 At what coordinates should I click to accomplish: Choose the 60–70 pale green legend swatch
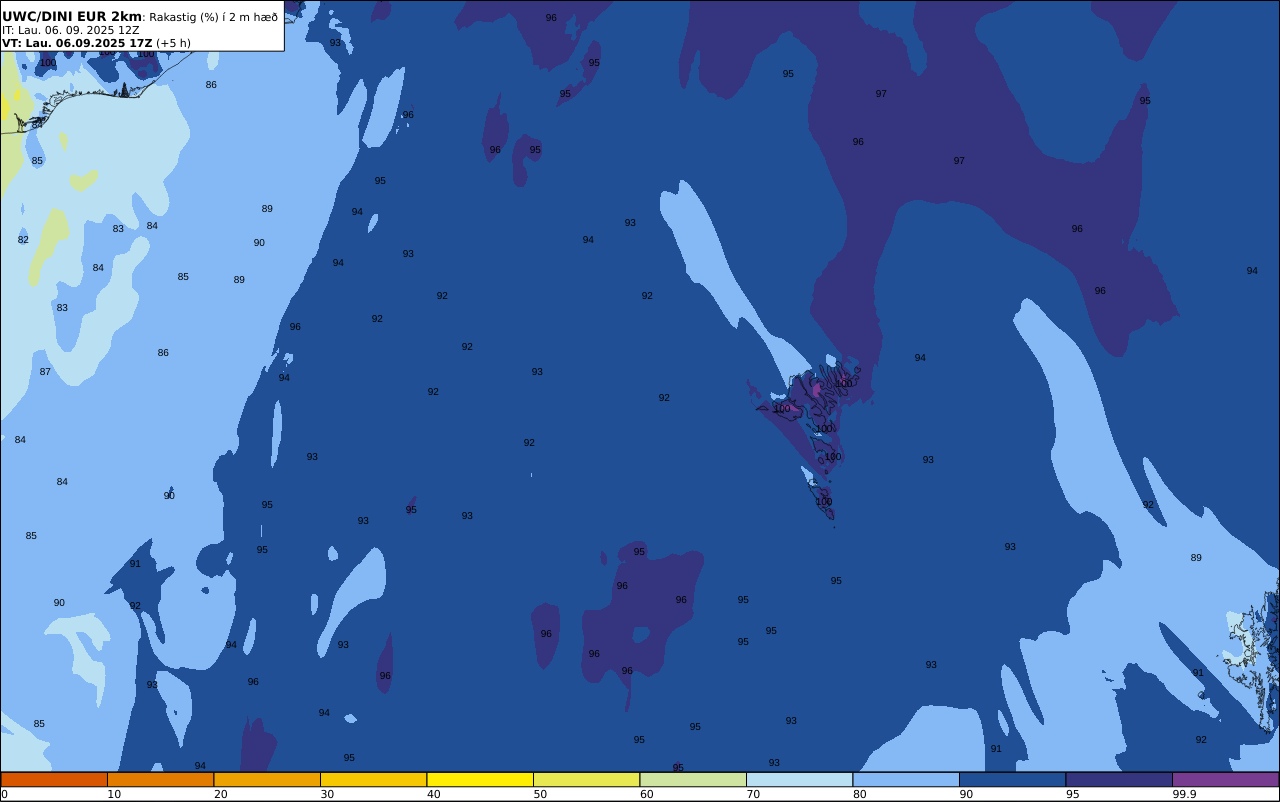coord(693,779)
